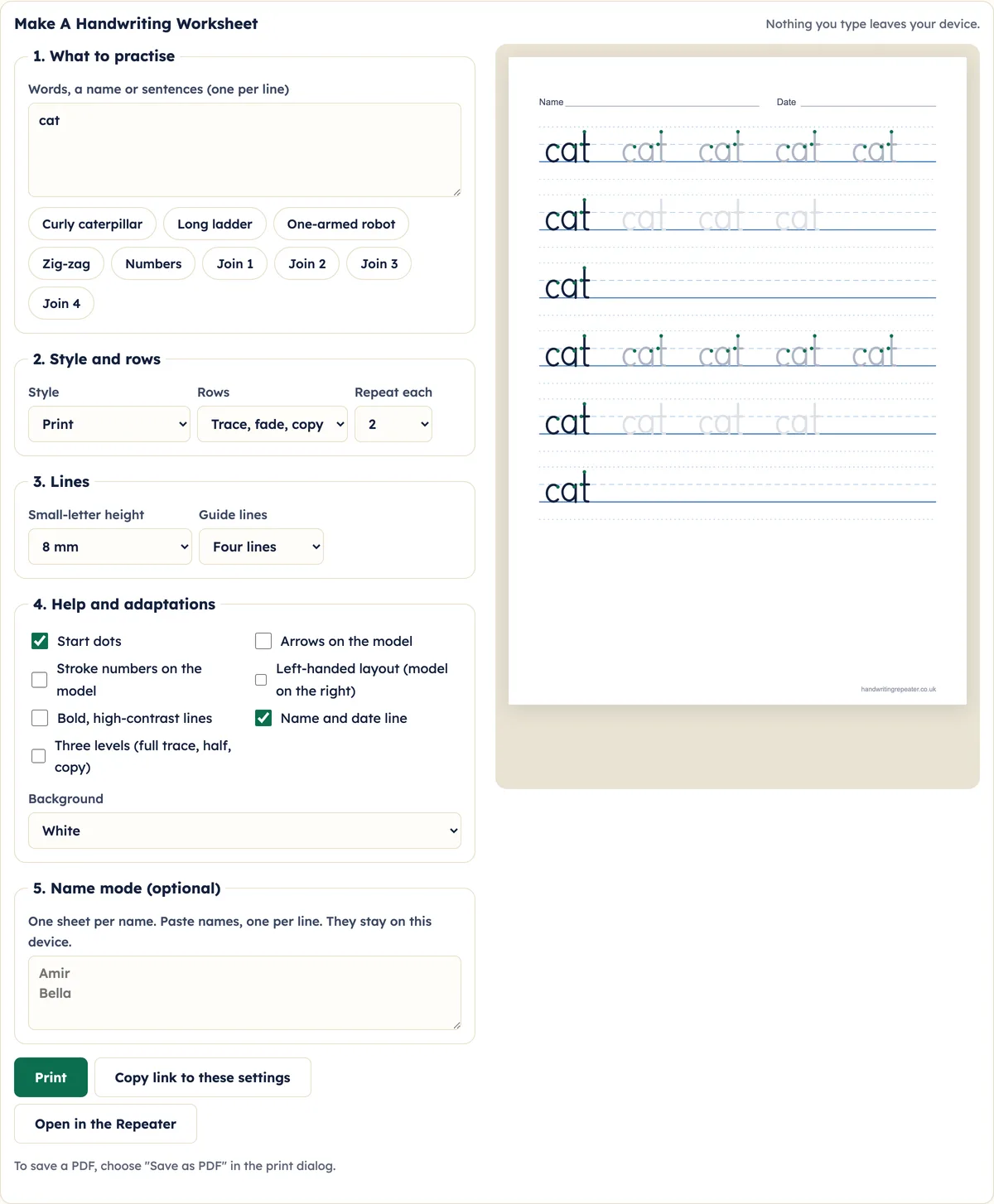Select the Long ladder preset
994x1204 pixels.
click(x=215, y=224)
